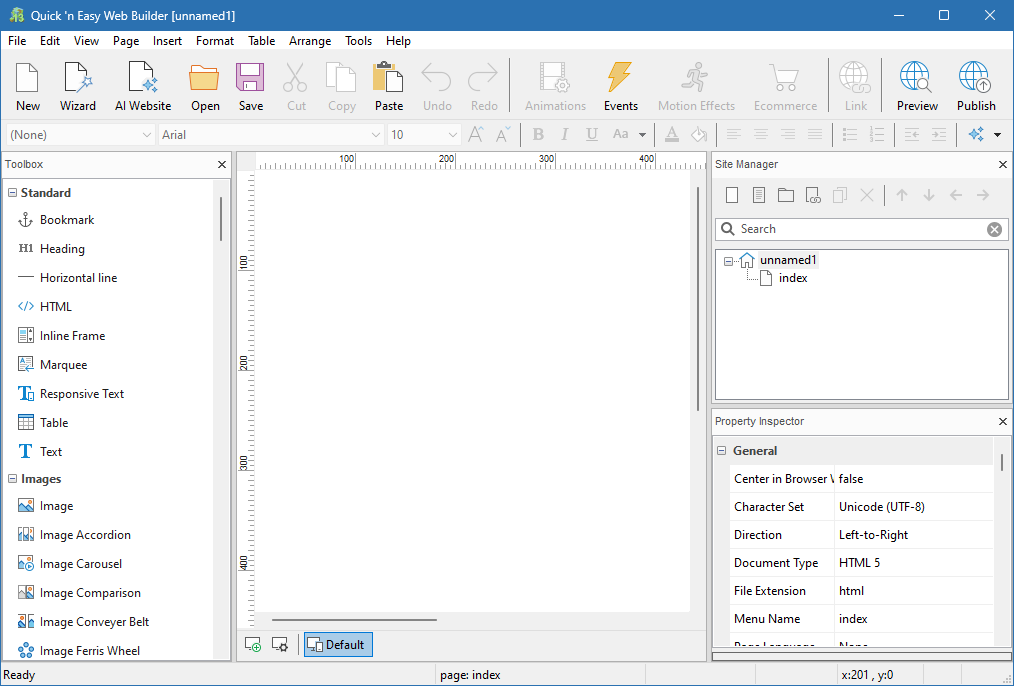Collapse the General property section

[x=722, y=451]
